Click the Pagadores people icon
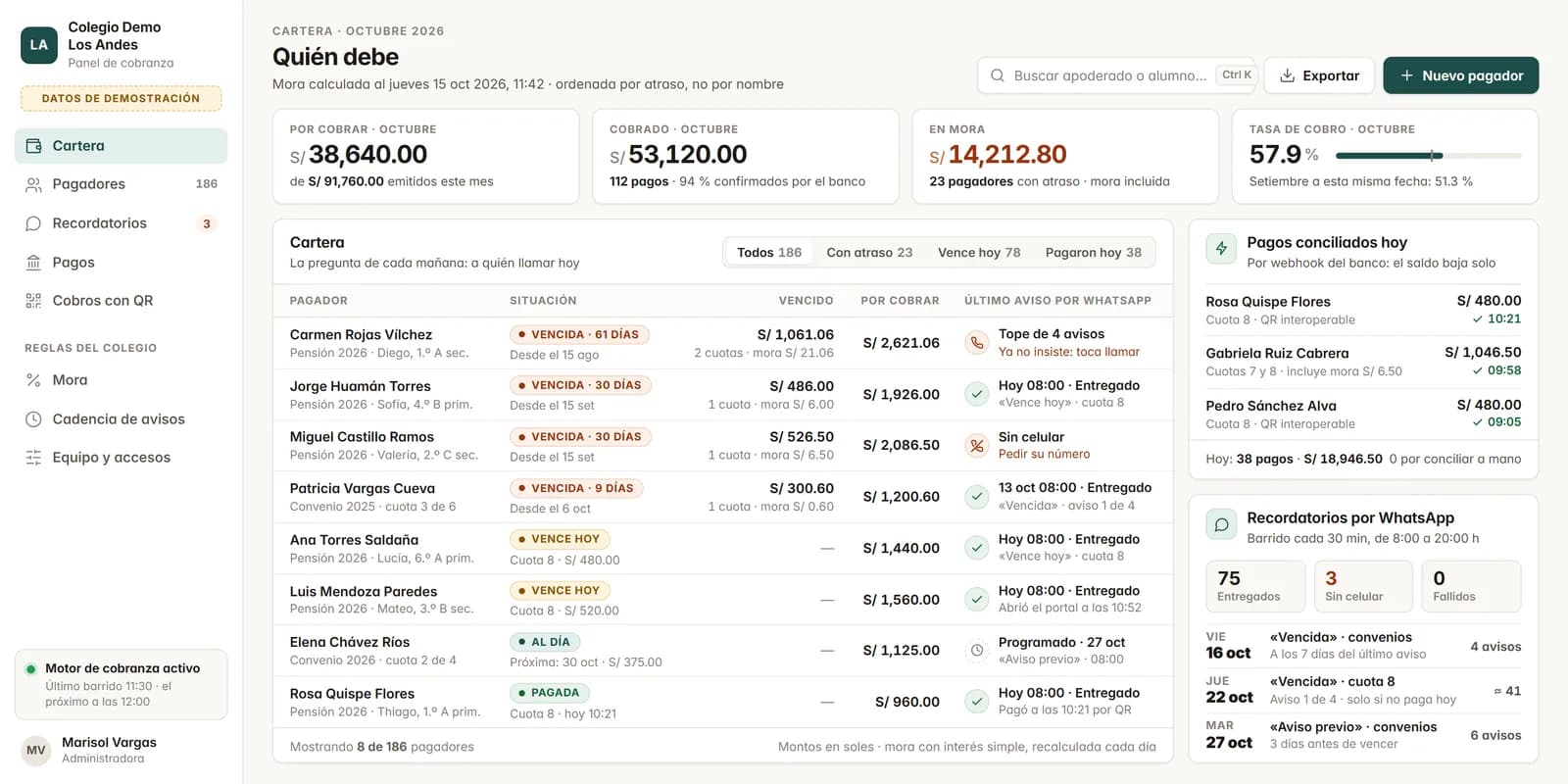This screenshot has height=784, width=1568. (x=33, y=184)
